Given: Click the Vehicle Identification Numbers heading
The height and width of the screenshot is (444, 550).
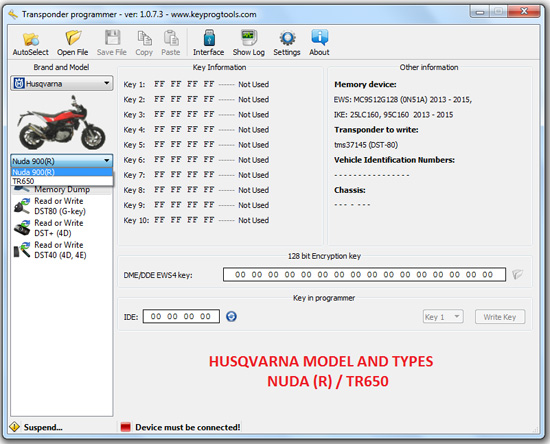Looking at the screenshot, I should point(394,160).
